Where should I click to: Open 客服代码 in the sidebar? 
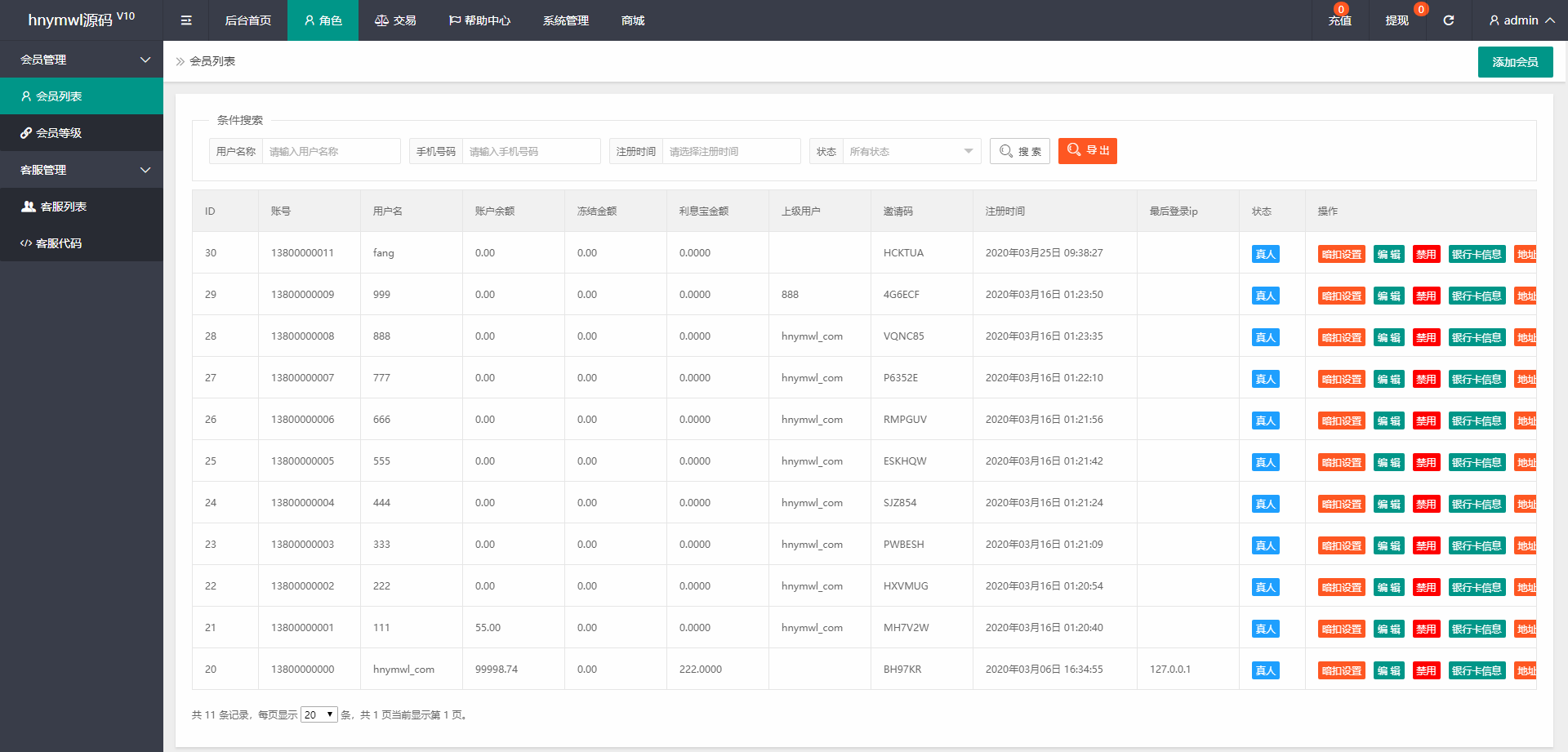[x=58, y=243]
